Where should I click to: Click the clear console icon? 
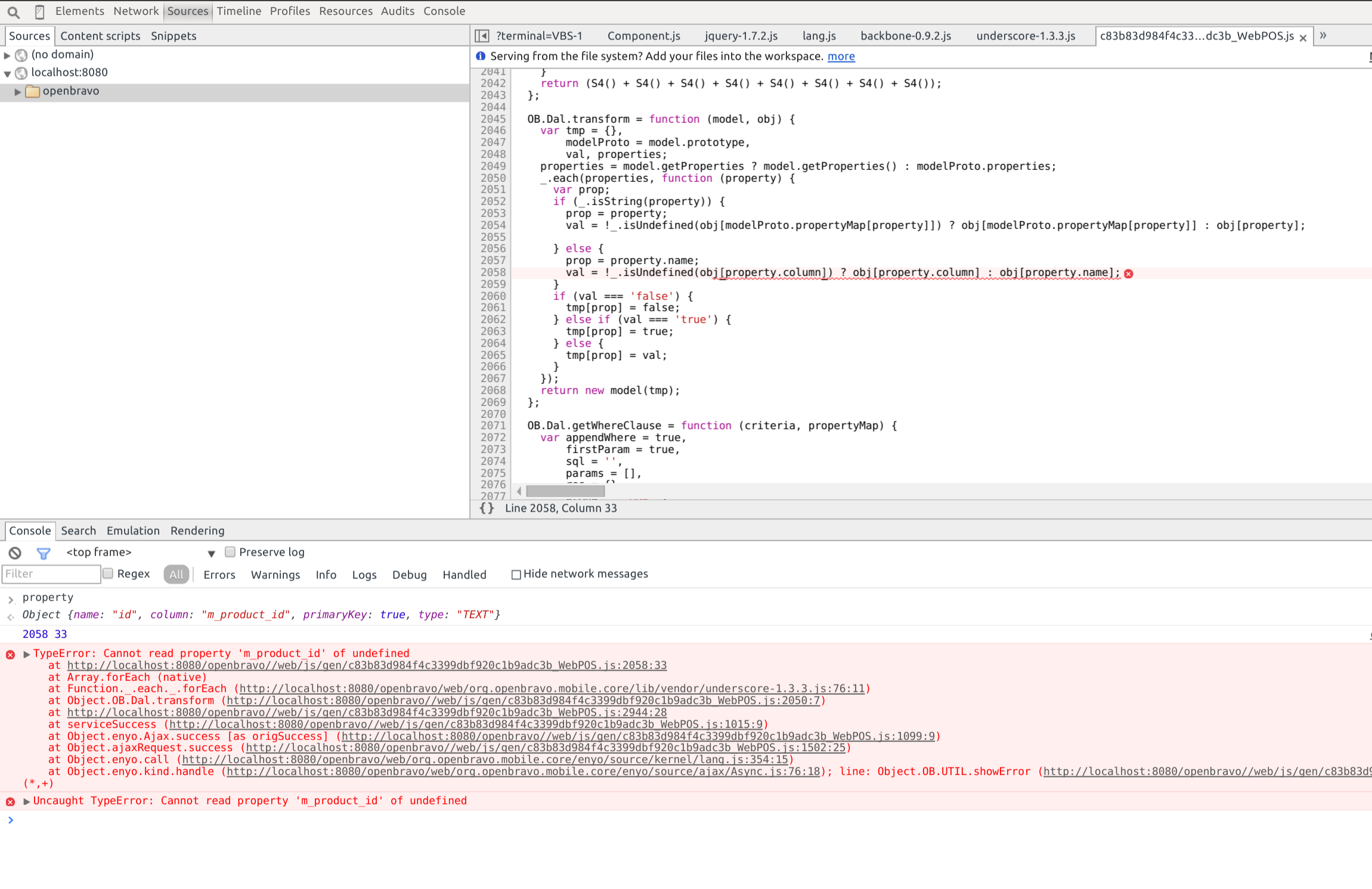click(x=15, y=553)
